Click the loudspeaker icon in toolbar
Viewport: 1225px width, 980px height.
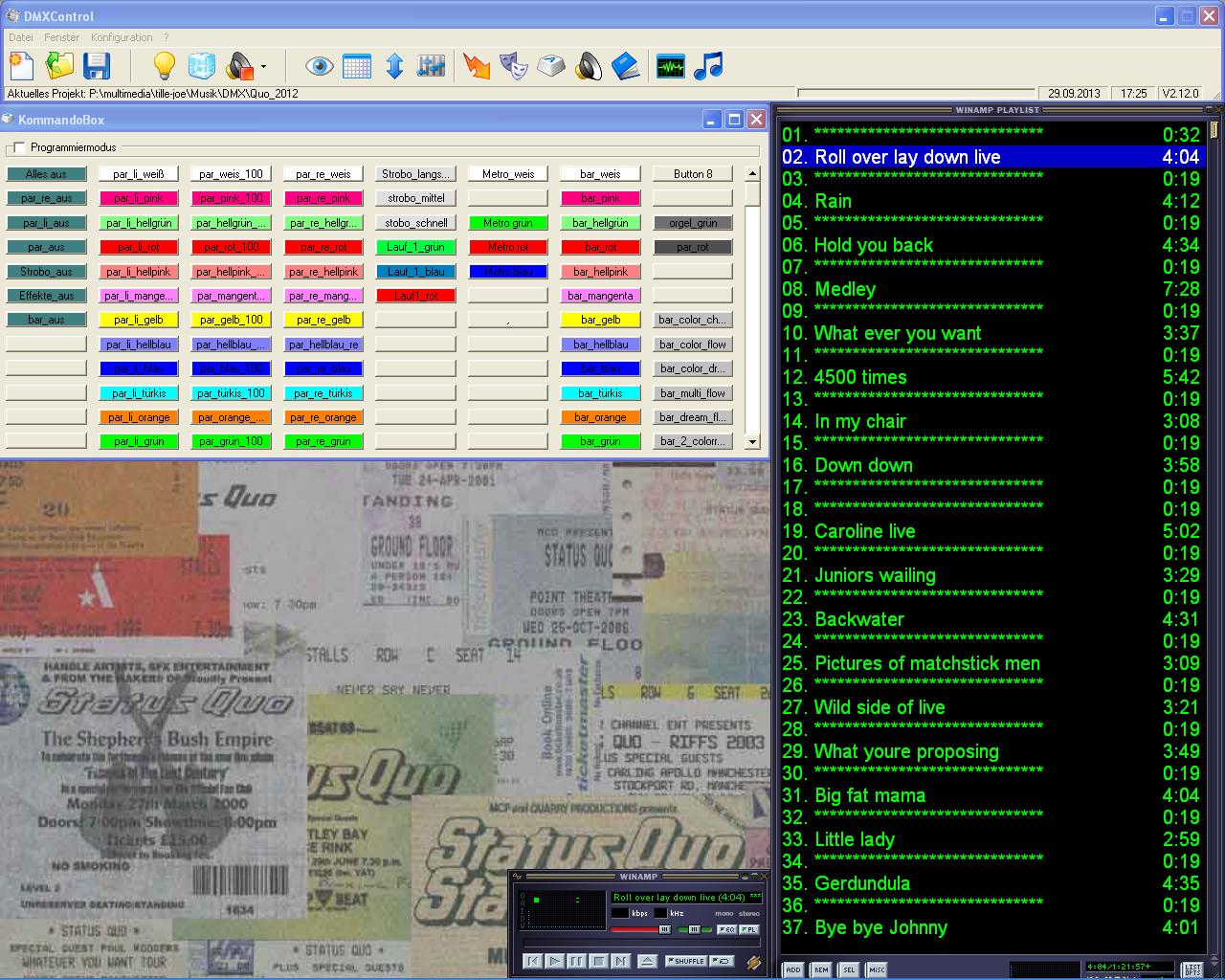pos(589,66)
